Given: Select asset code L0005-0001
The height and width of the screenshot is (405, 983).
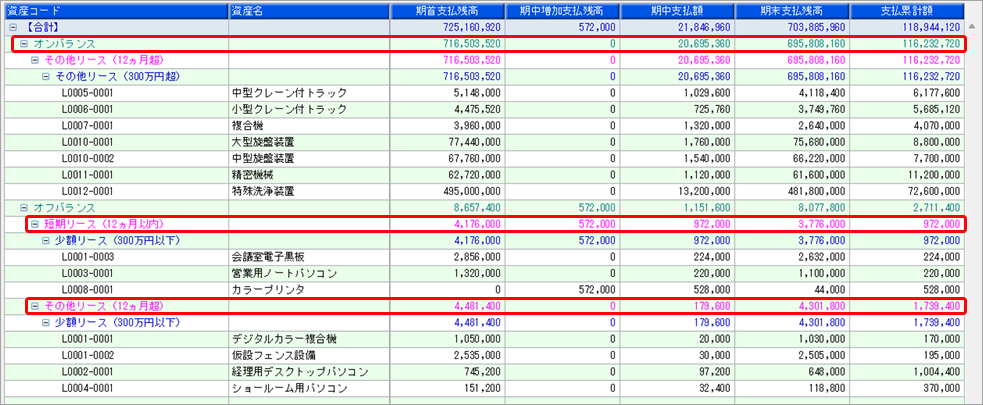Looking at the screenshot, I should (x=88, y=93).
